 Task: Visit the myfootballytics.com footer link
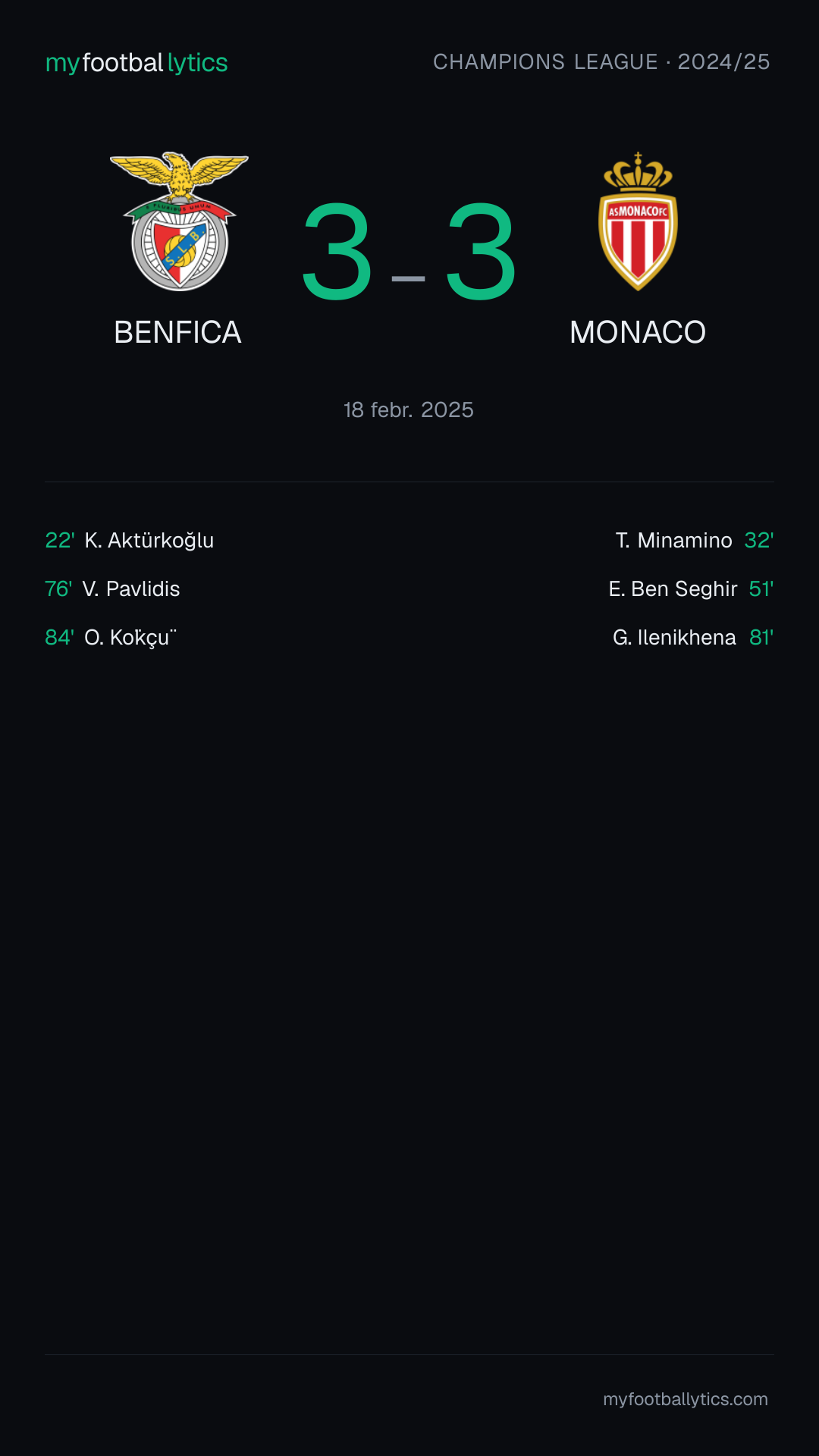tap(686, 1399)
